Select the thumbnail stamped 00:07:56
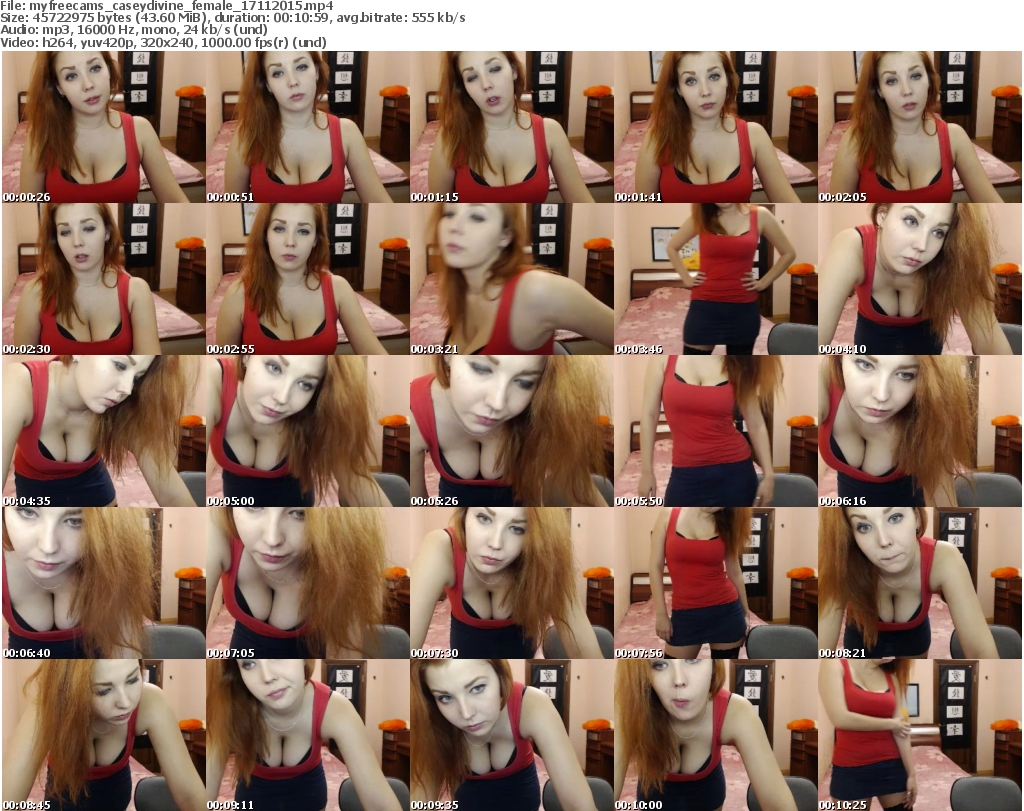This screenshot has height=811, width=1024. click(x=716, y=583)
